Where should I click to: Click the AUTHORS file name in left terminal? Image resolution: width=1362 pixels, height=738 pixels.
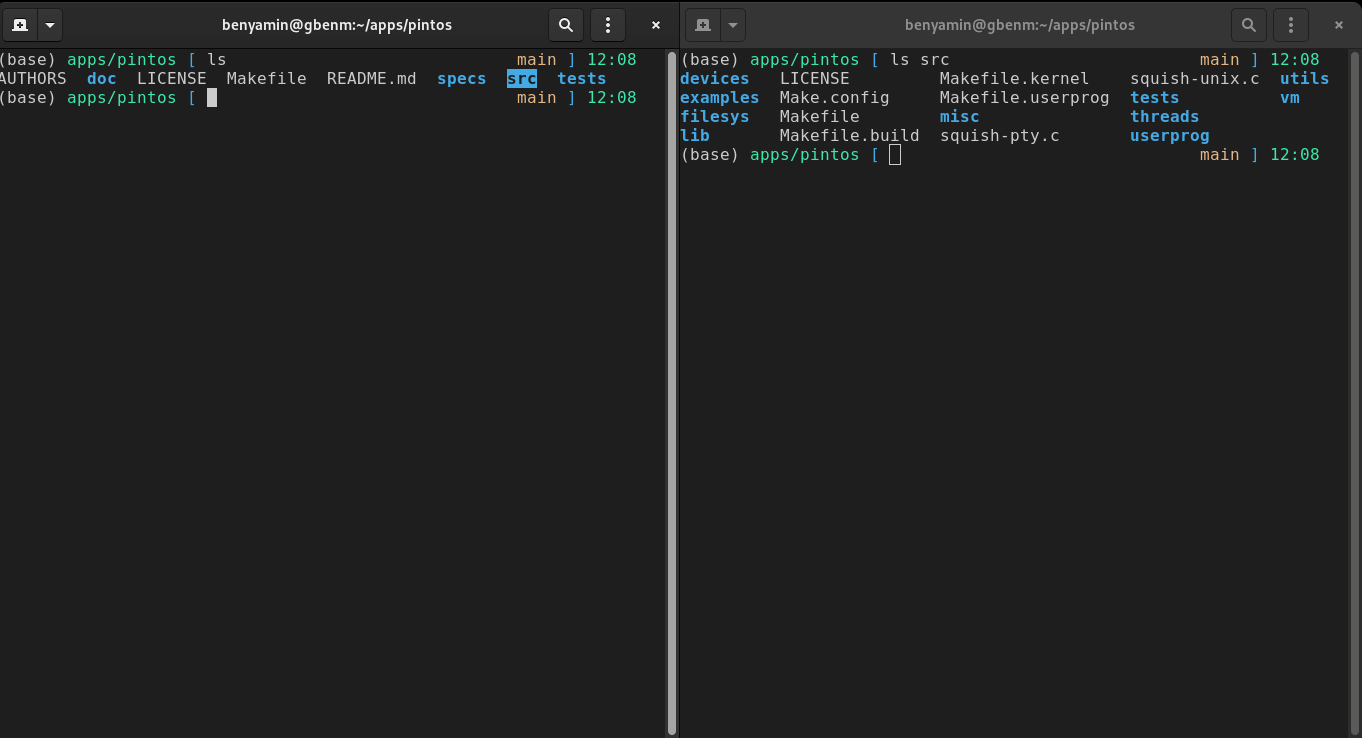coord(33,78)
